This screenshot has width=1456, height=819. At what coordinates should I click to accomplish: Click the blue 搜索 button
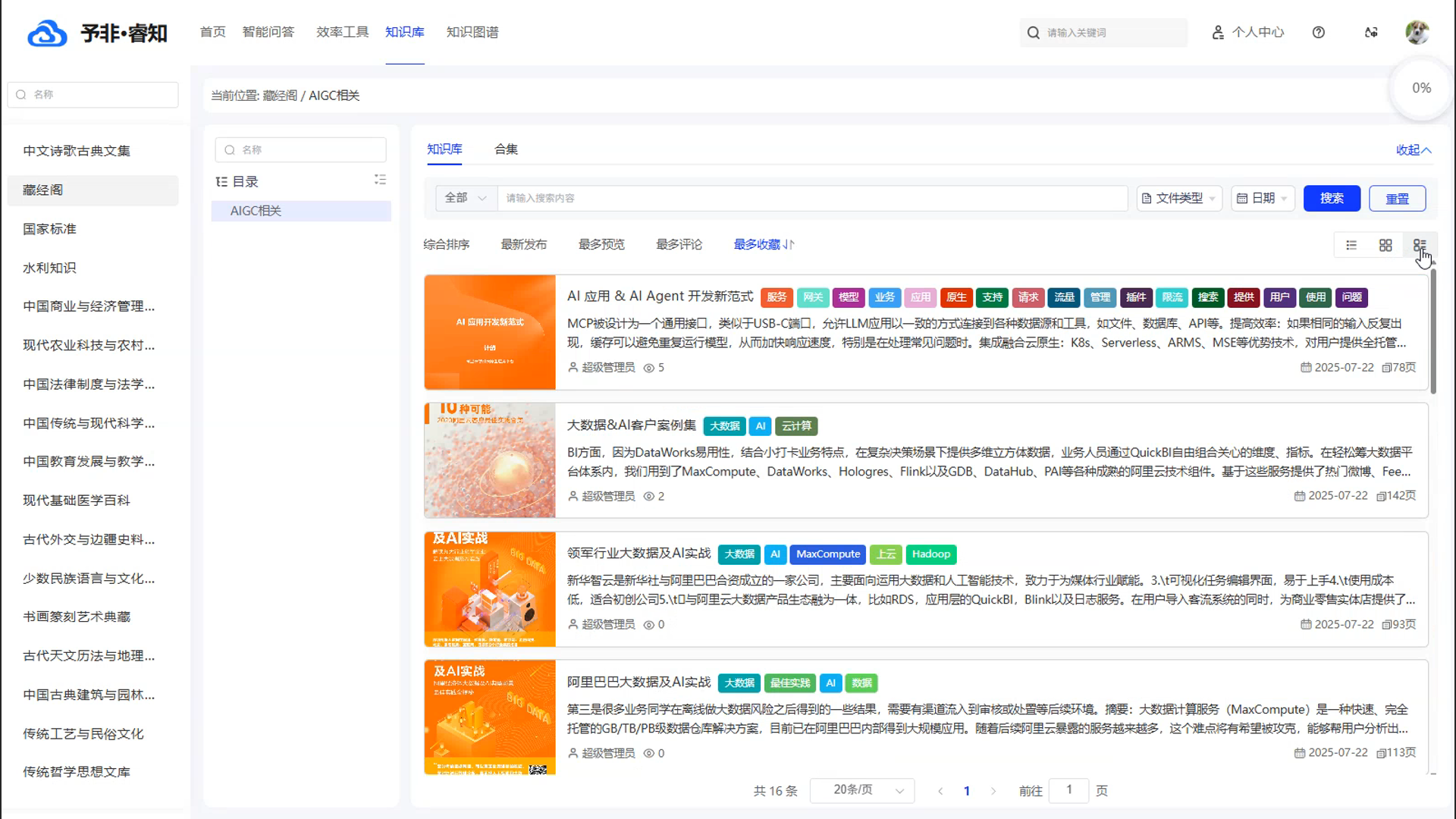pyautogui.click(x=1332, y=198)
